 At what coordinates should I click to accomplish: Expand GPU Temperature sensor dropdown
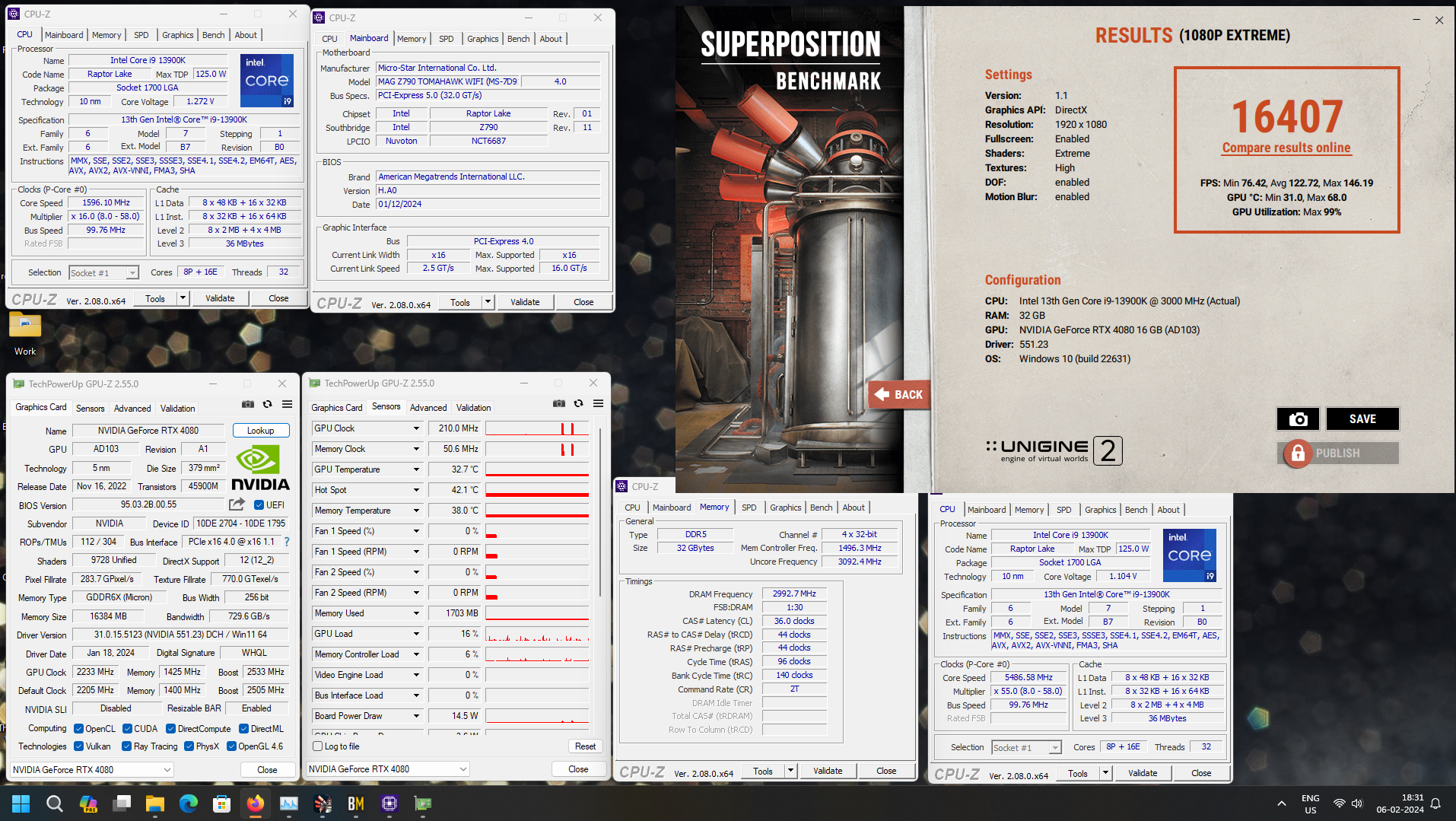point(416,469)
